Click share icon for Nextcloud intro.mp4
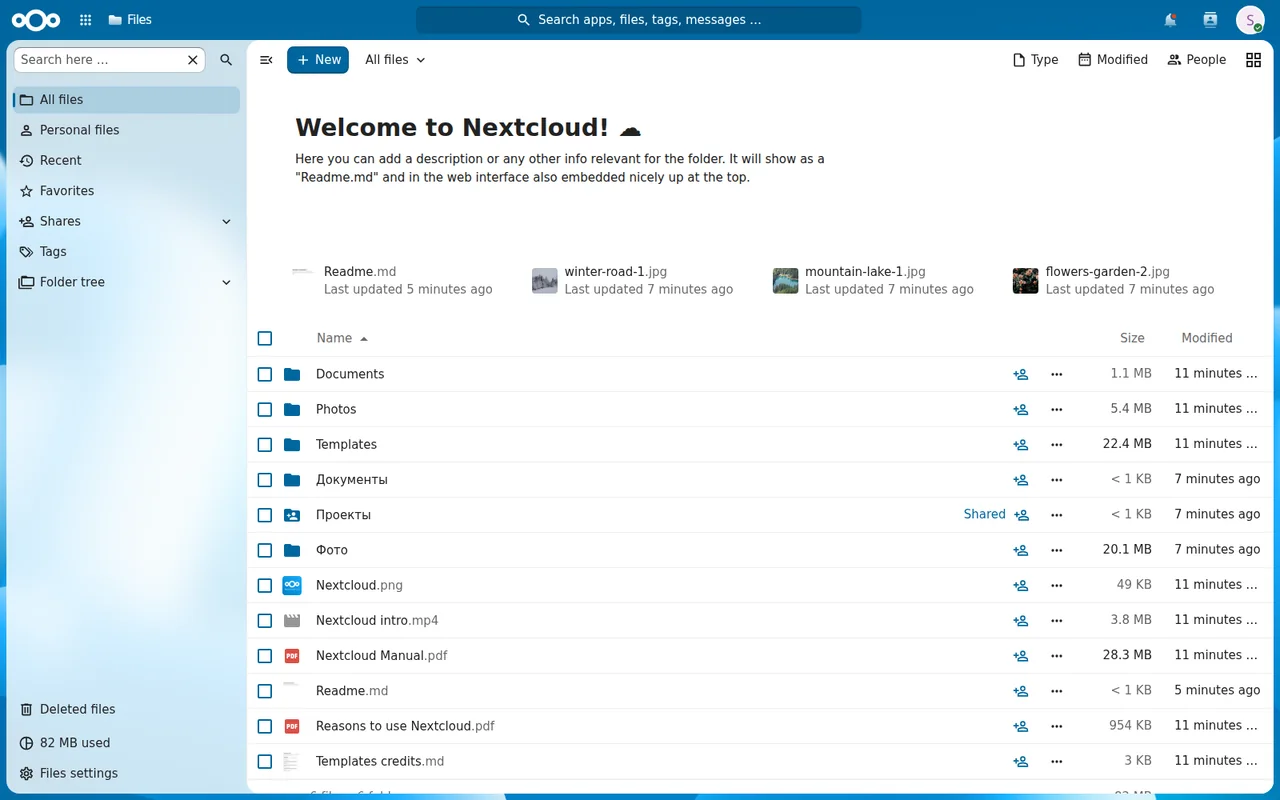Viewport: 1280px width, 800px height. pyautogui.click(x=1021, y=621)
